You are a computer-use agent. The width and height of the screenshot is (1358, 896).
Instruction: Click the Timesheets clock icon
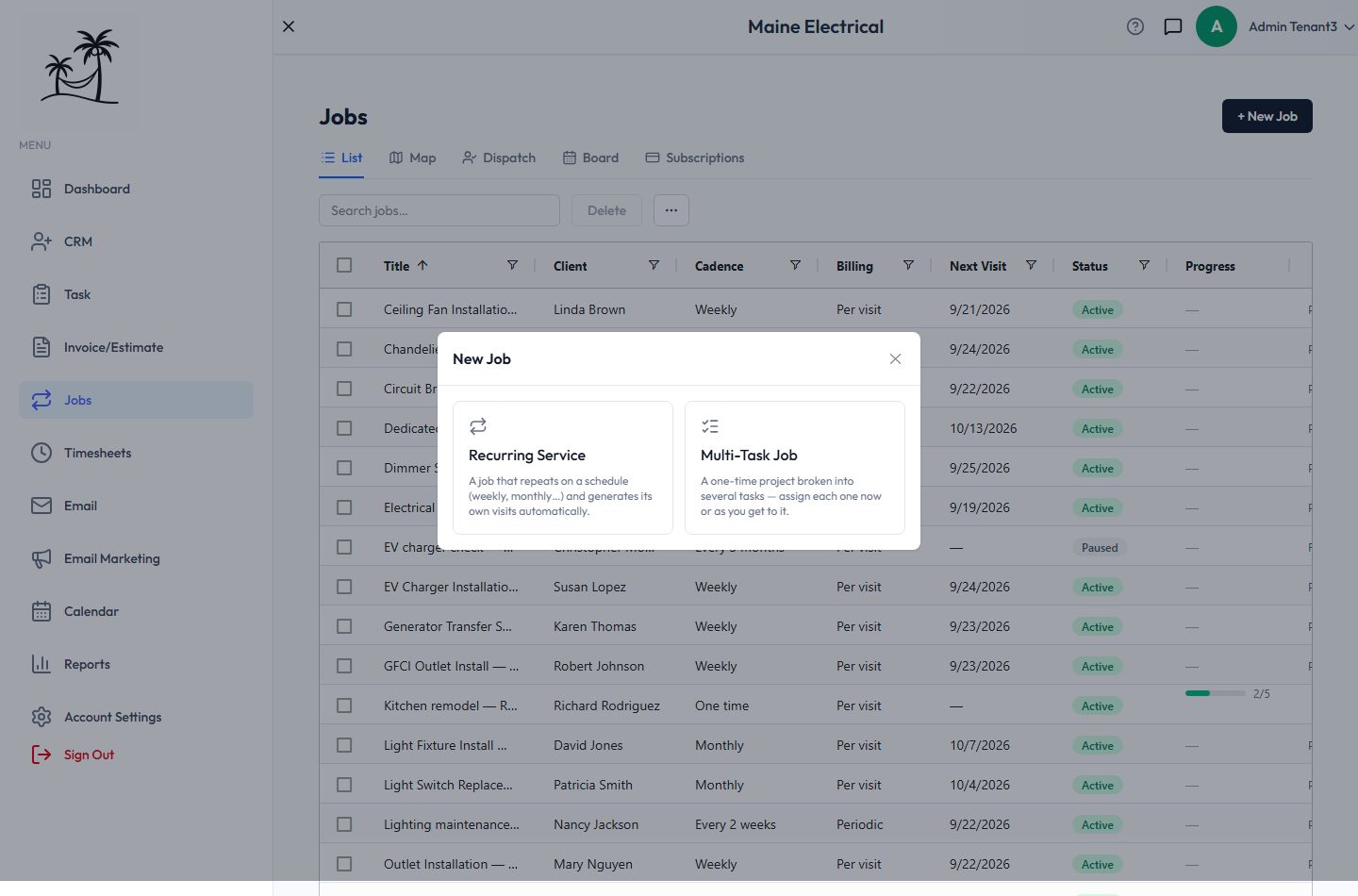coord(41,453)
